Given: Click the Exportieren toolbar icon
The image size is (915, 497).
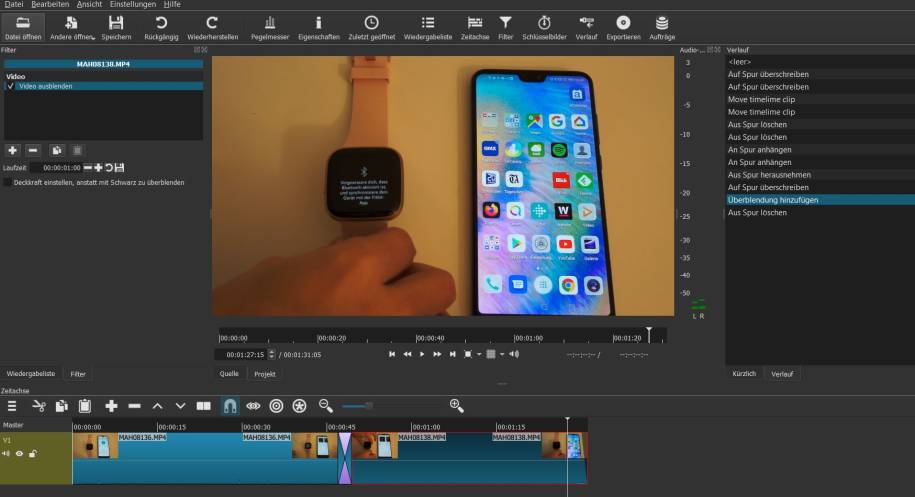Looking at the screenshot, I should (x=623, y=27).
